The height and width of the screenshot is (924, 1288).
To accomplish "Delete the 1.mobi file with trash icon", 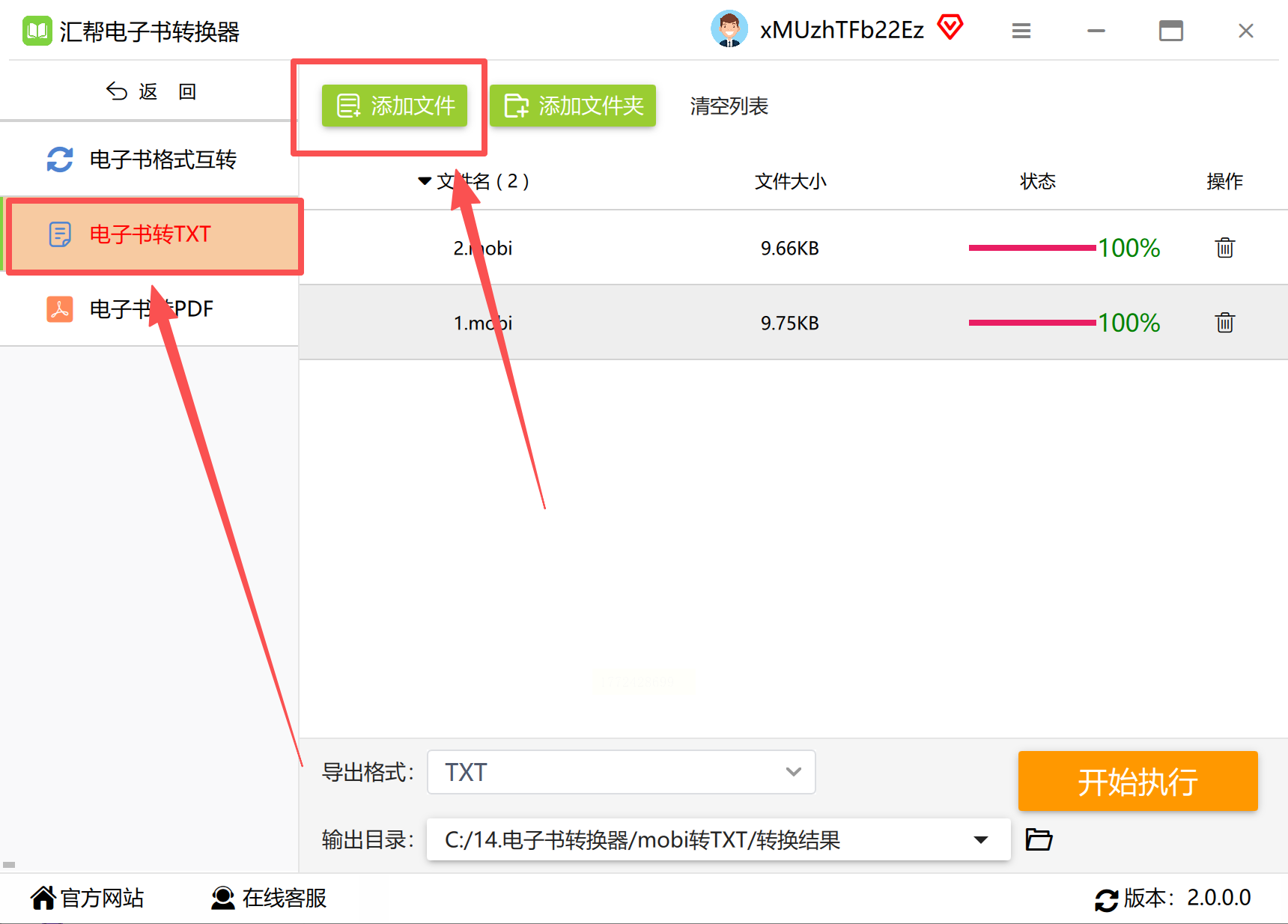I will pos(1224,323).
